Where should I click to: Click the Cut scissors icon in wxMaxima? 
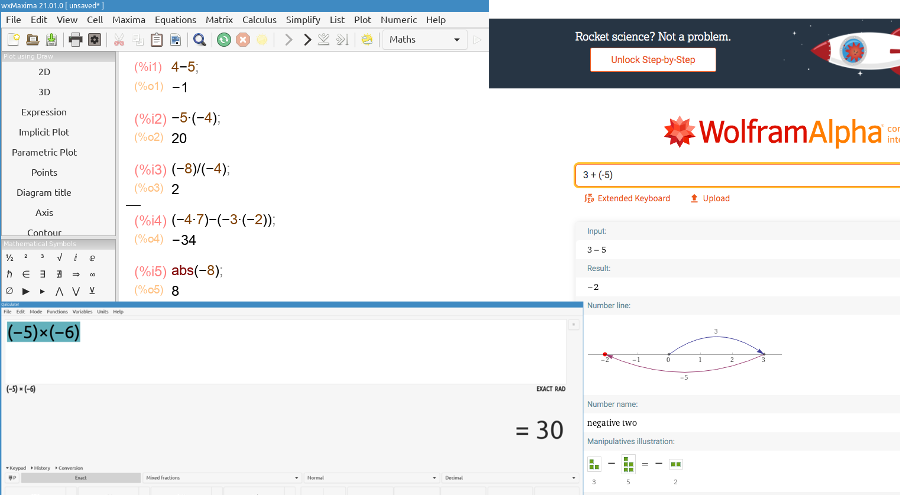(119, 40)
